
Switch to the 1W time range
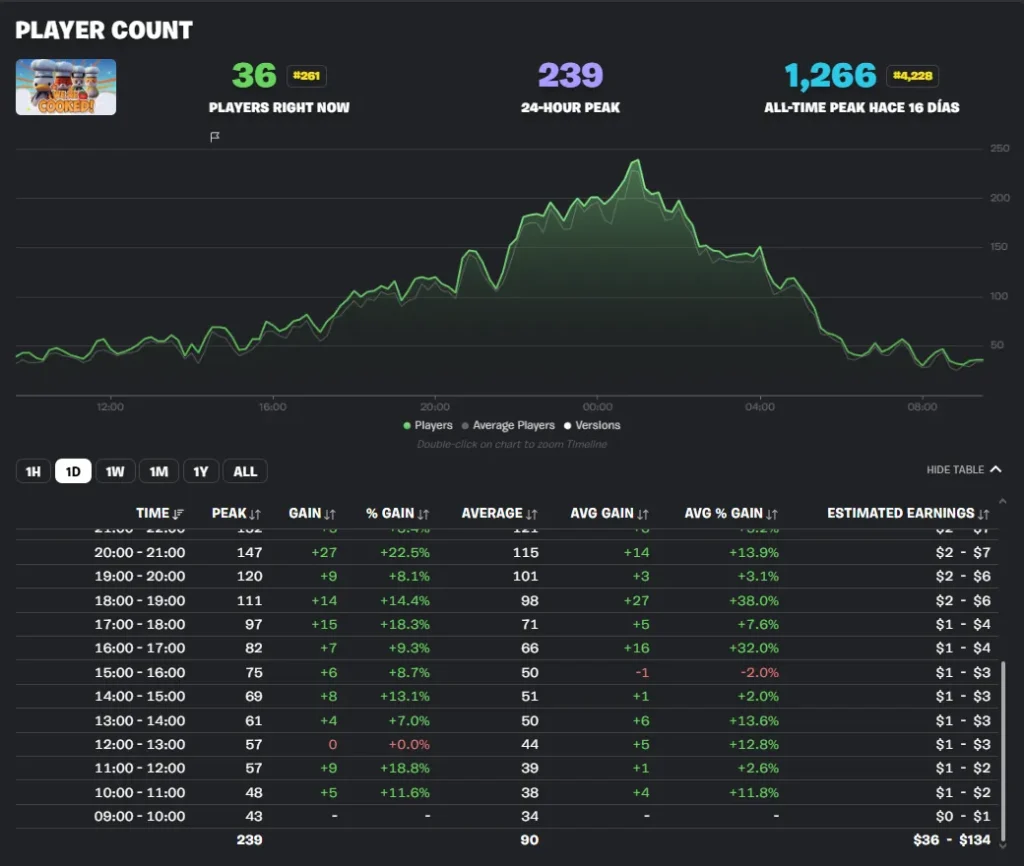pos(115,471)
